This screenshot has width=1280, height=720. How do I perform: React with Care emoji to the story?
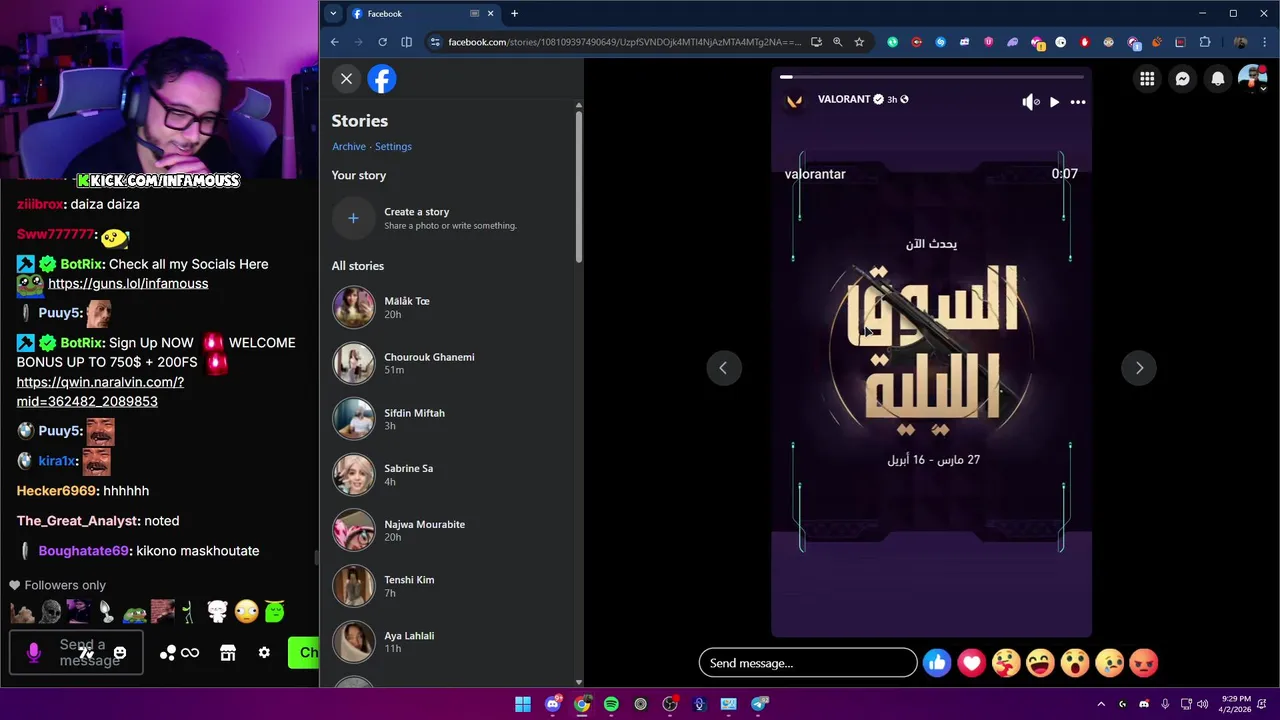click(x=1006, y=662)
